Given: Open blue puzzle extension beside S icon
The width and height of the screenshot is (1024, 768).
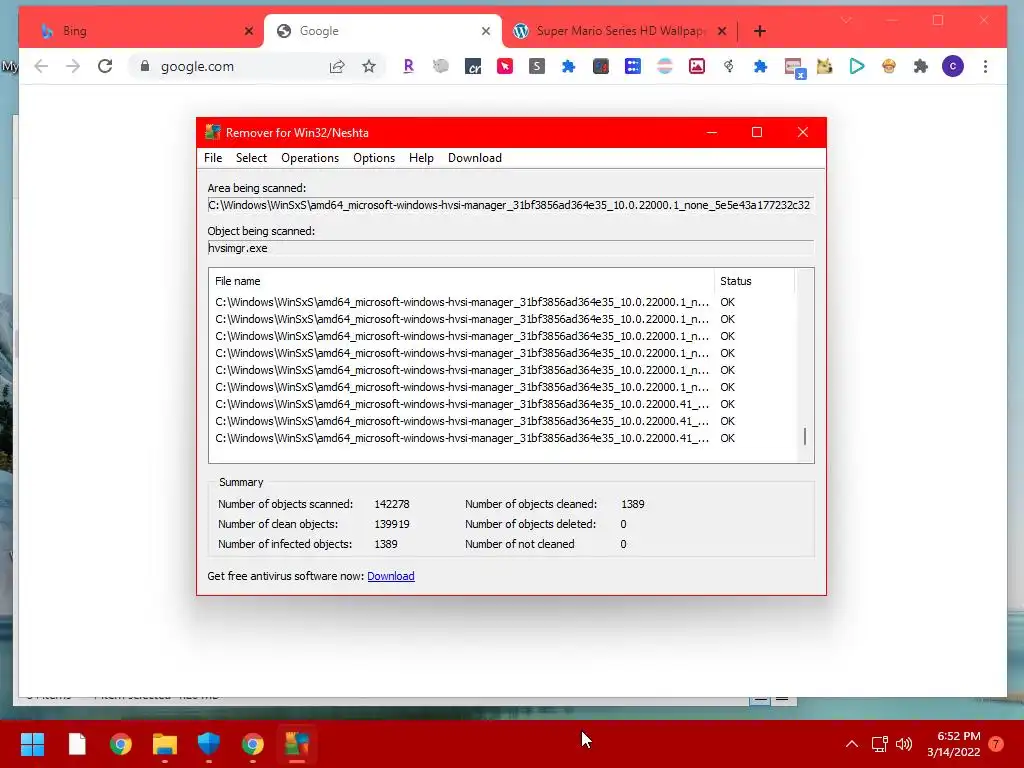Looking at the screenshot, I should [569, 66].
